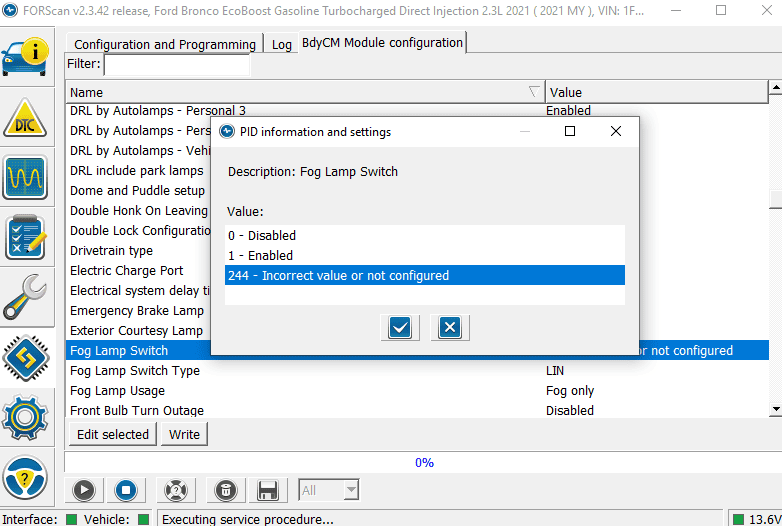Click the Write button
This screenshot has height=526, width=782.
tap(184, 434)
